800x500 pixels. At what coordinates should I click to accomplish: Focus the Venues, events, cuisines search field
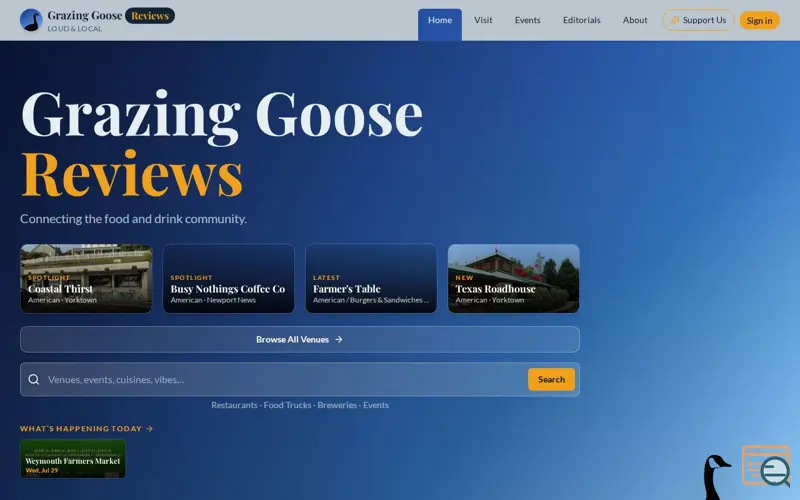(x=283, y=379)
